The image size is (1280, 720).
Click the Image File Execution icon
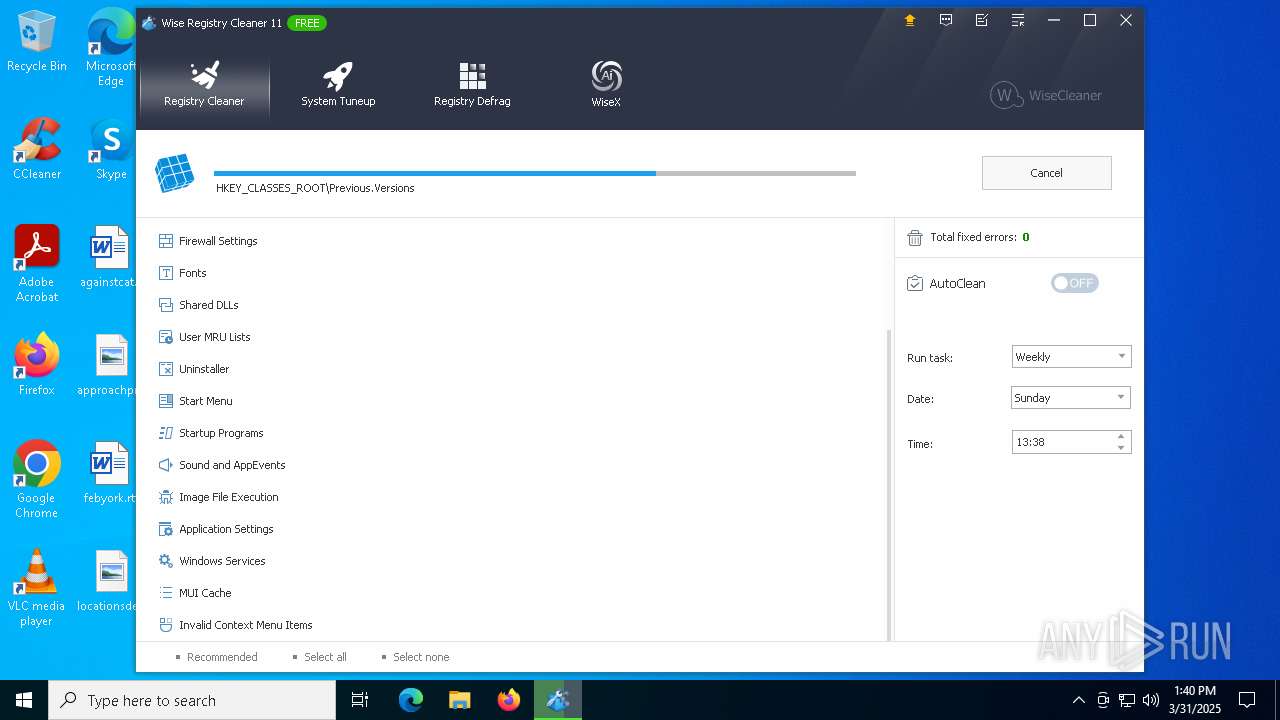click(x=166, y=497)
